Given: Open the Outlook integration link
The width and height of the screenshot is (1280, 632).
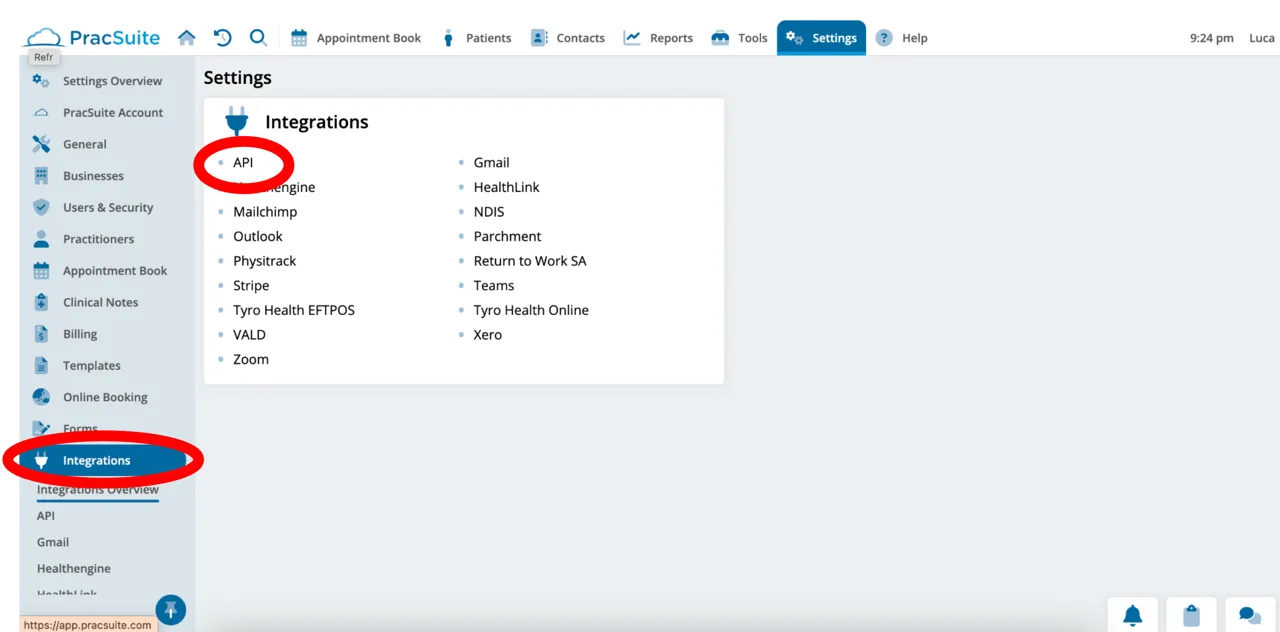Looking at the screenshot, I should [x=258, y=236].
